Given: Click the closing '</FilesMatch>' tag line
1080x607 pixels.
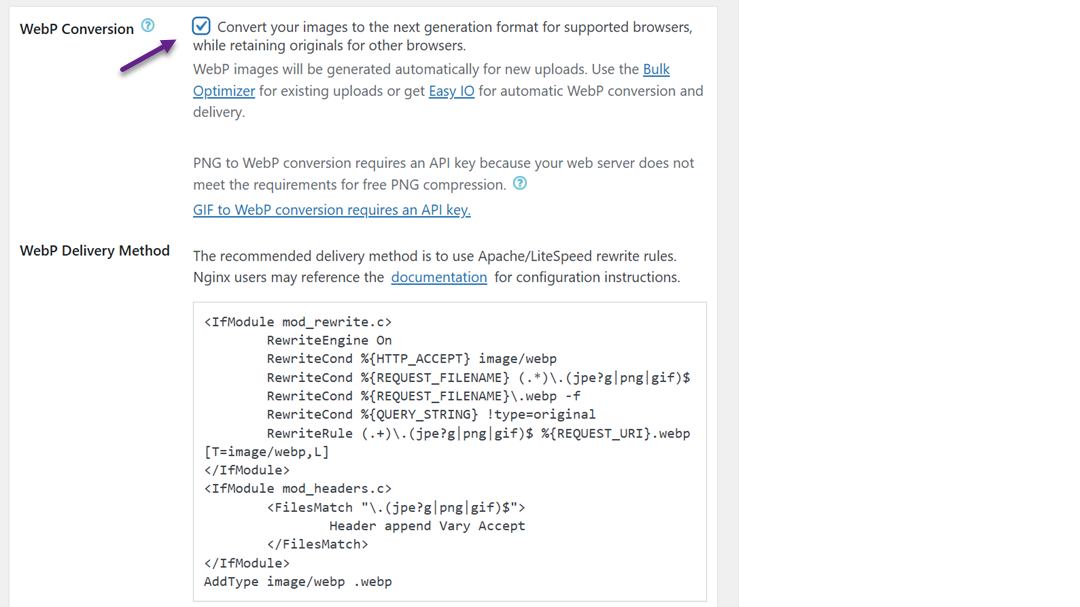Looking at the screenshot, I should pos(317,544).
